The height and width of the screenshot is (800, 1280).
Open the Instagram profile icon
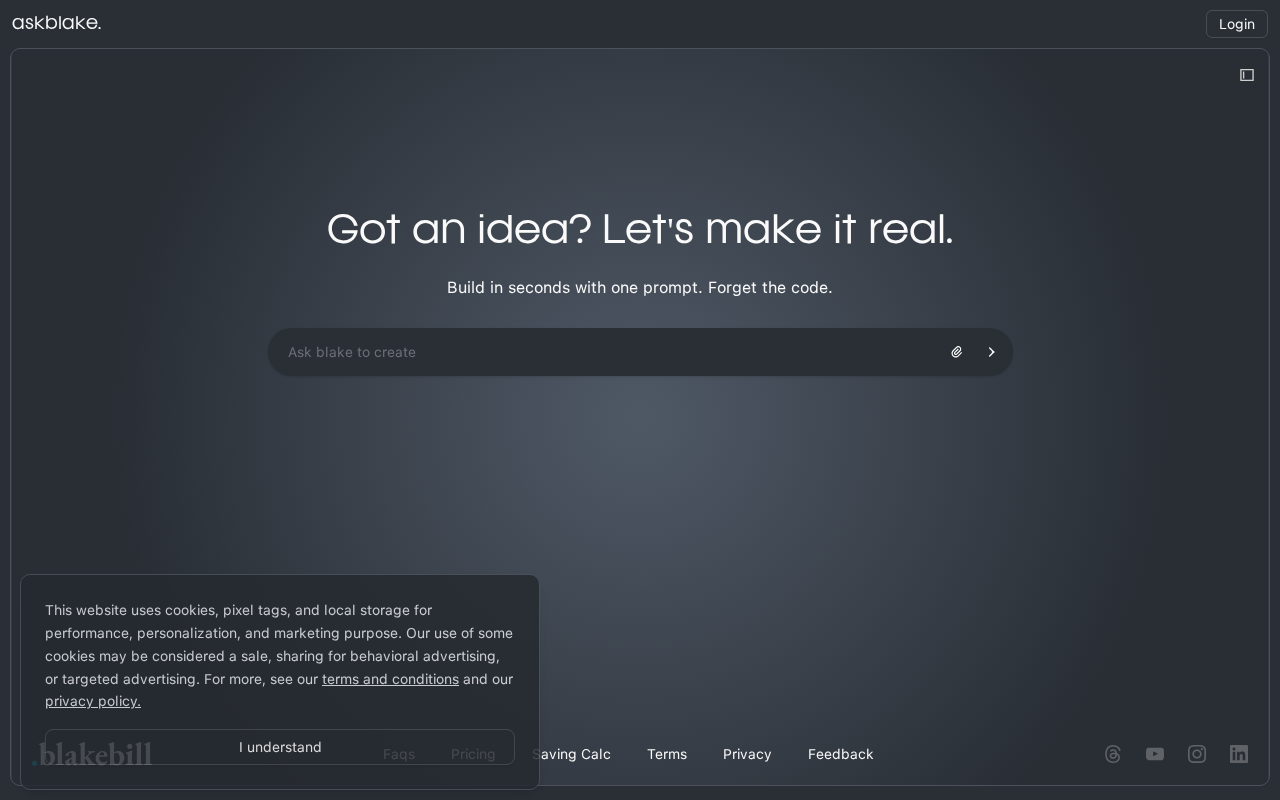coord(1197,754)
